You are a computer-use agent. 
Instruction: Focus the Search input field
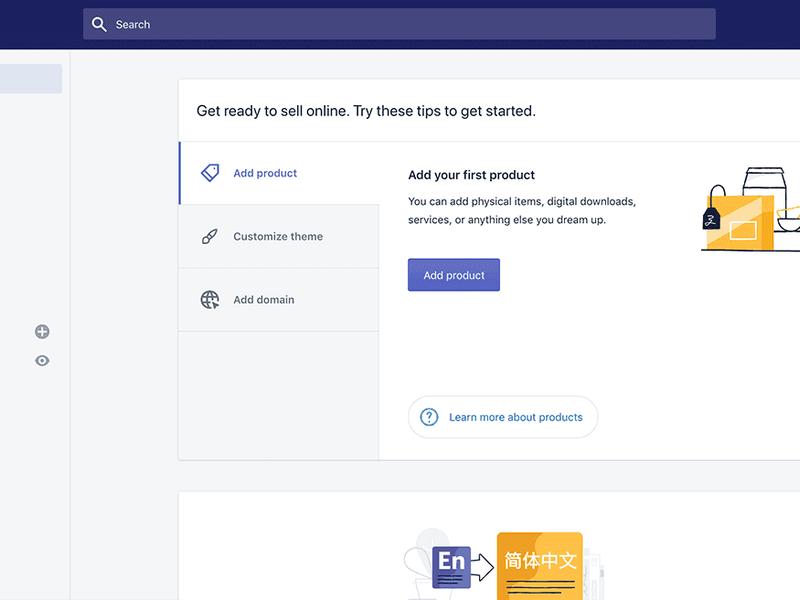pos(399,24)
